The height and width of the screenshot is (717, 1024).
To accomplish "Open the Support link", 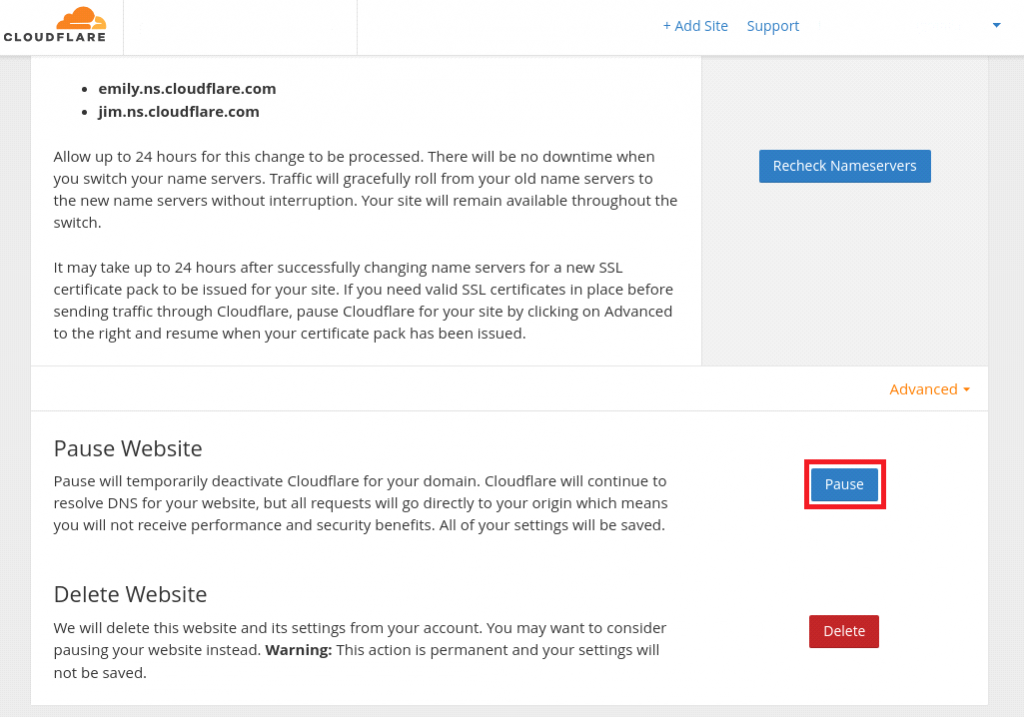I will coord(773,26).
